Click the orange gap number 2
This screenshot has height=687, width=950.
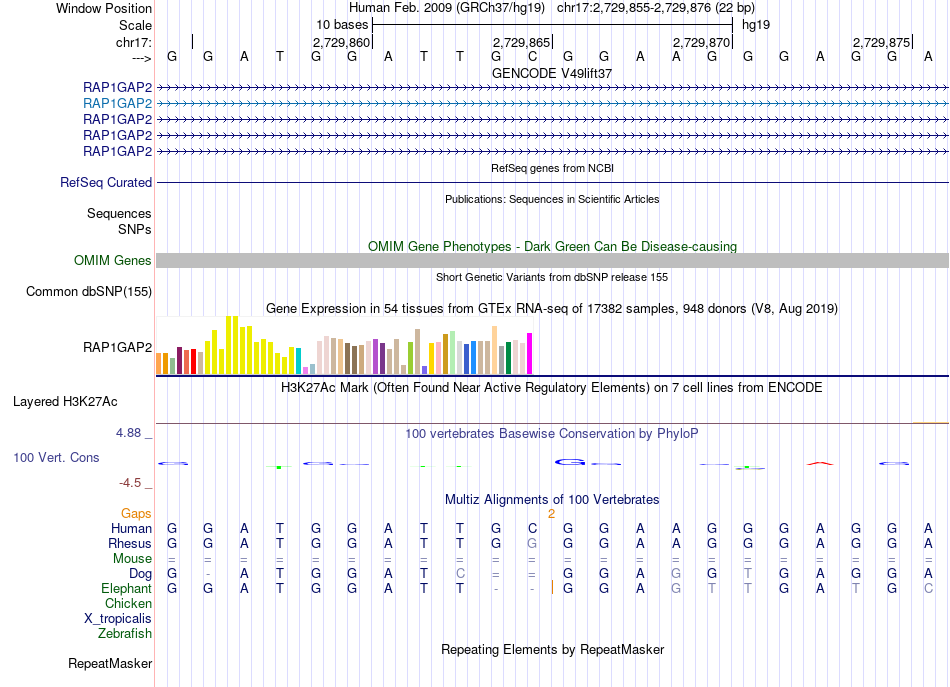tap(551, 514)
